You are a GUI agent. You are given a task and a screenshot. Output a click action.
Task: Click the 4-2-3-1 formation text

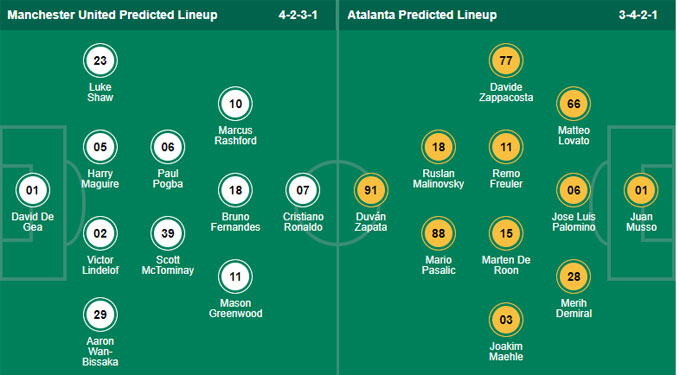pyautogui.click(x=298, y=15)
